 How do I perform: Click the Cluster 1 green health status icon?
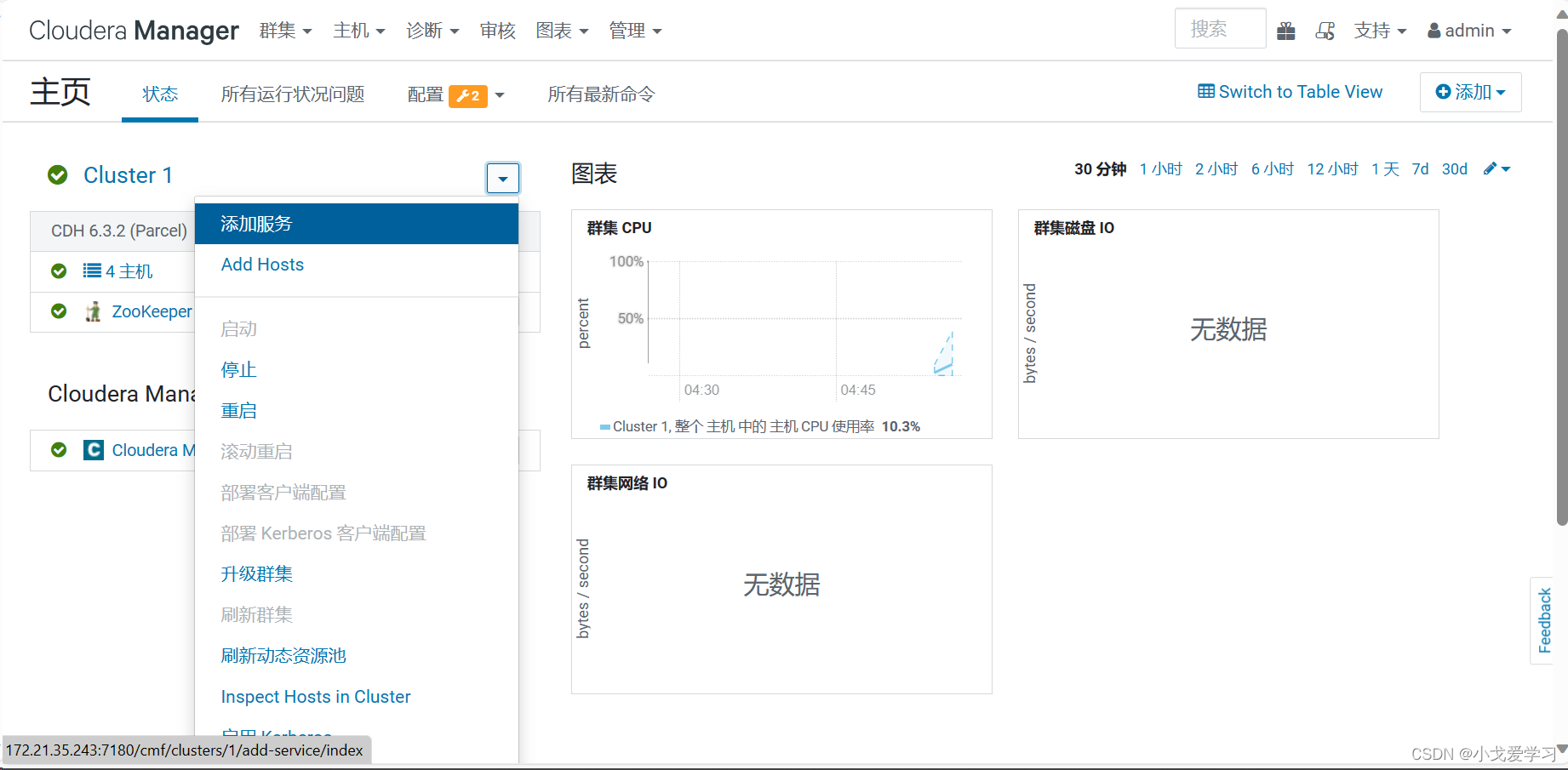58,175
